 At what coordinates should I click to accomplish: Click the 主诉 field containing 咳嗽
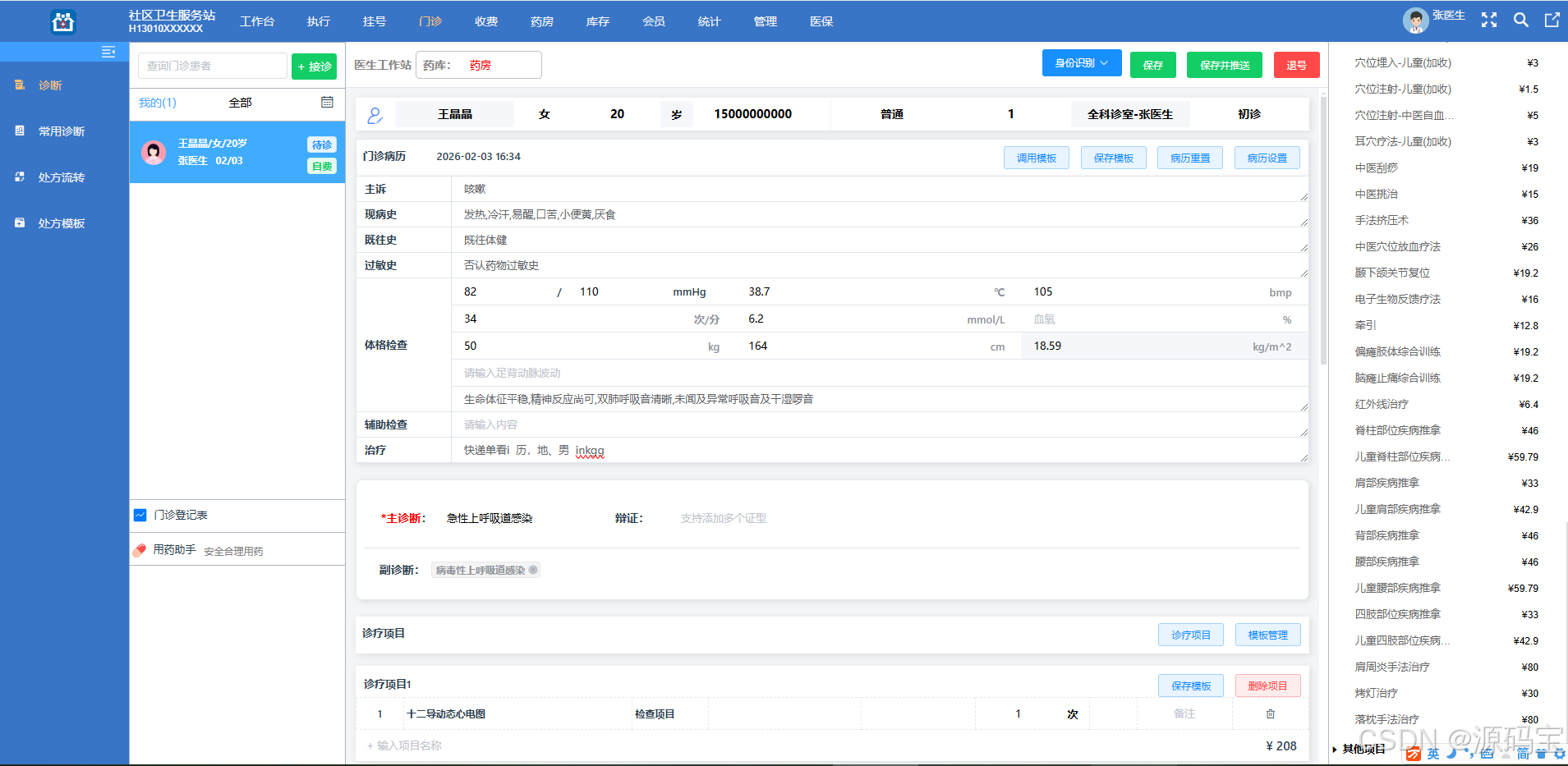coord(880,189)
